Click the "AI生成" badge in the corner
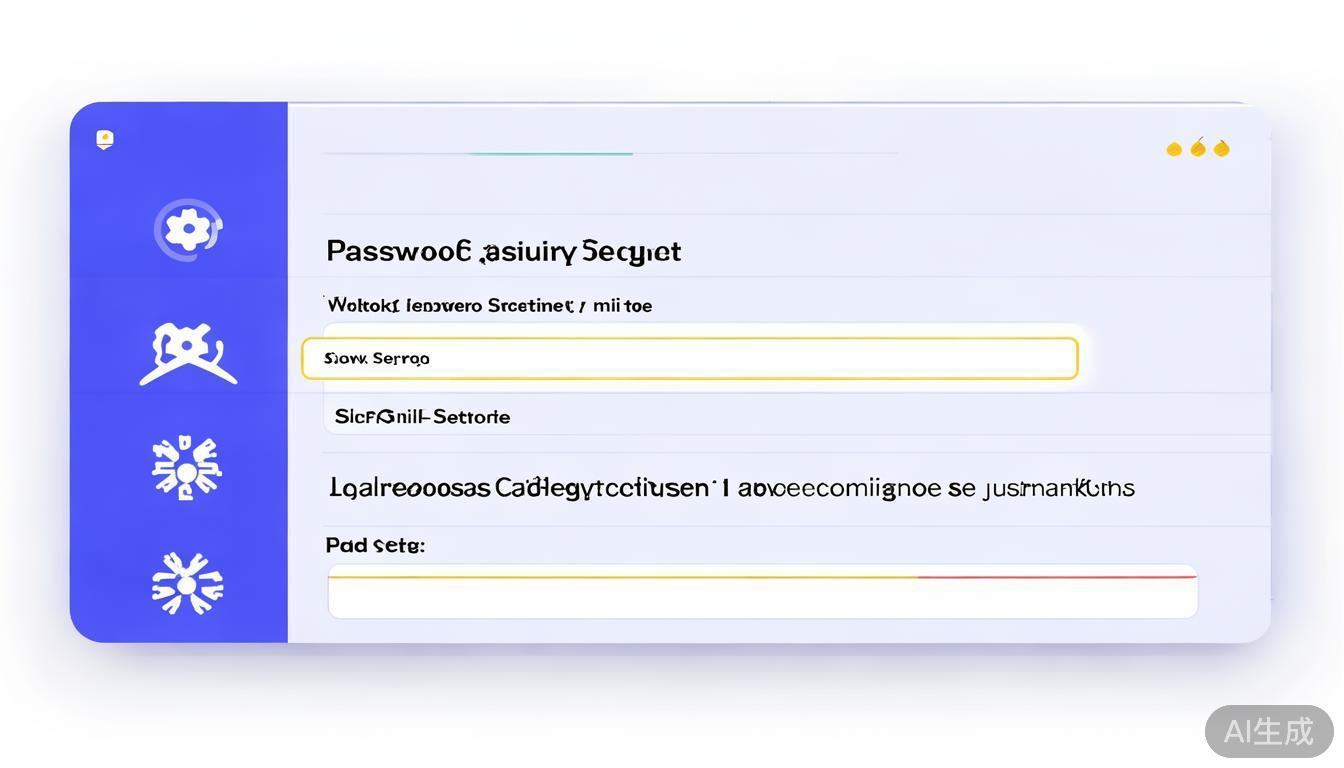The height and width of the screenshot is (768, 1344). (1269, 731)
